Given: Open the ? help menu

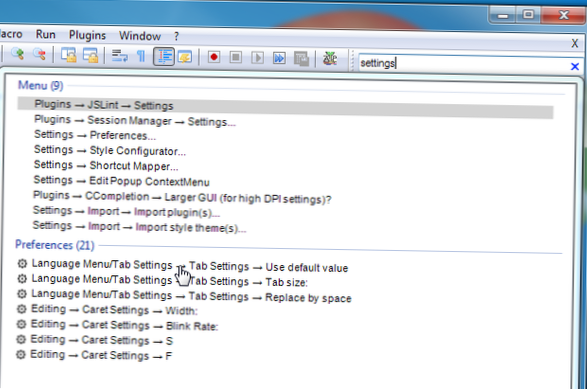Looking at the screenshot, I should coord(176,36).
